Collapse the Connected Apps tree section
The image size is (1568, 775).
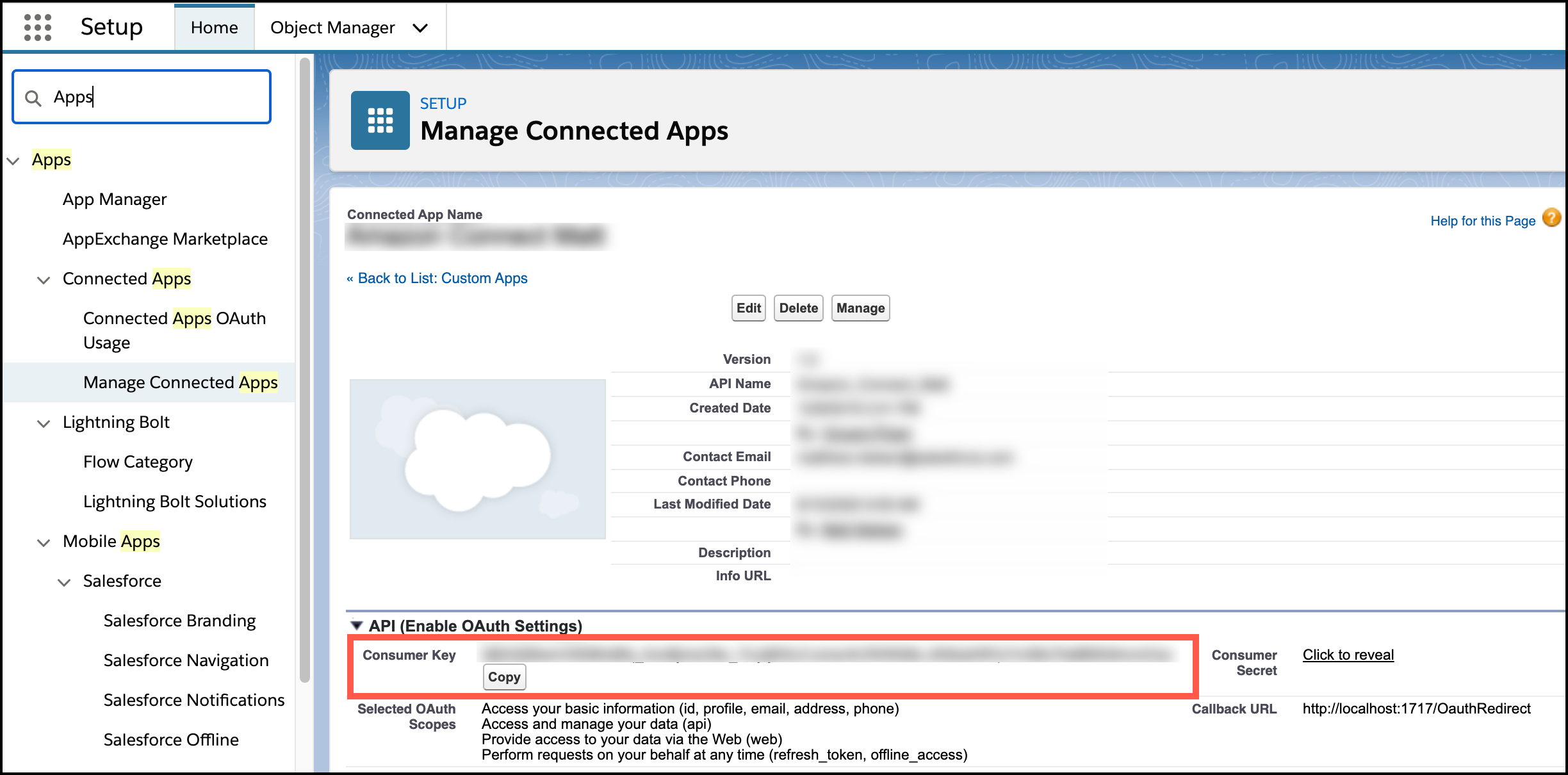[x=43, y=280]
